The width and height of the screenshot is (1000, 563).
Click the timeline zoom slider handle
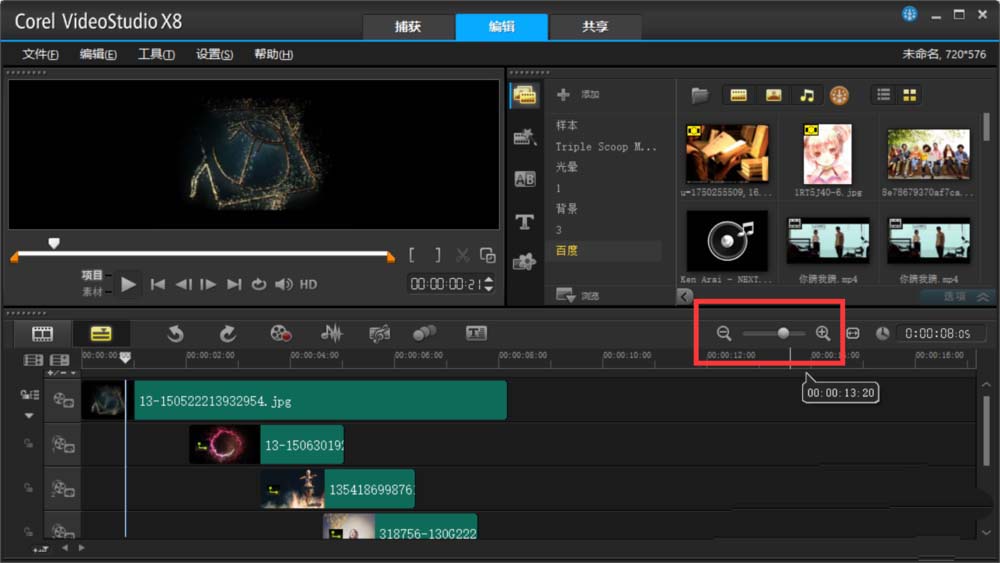pyautogui.click(x=783, y=333)
